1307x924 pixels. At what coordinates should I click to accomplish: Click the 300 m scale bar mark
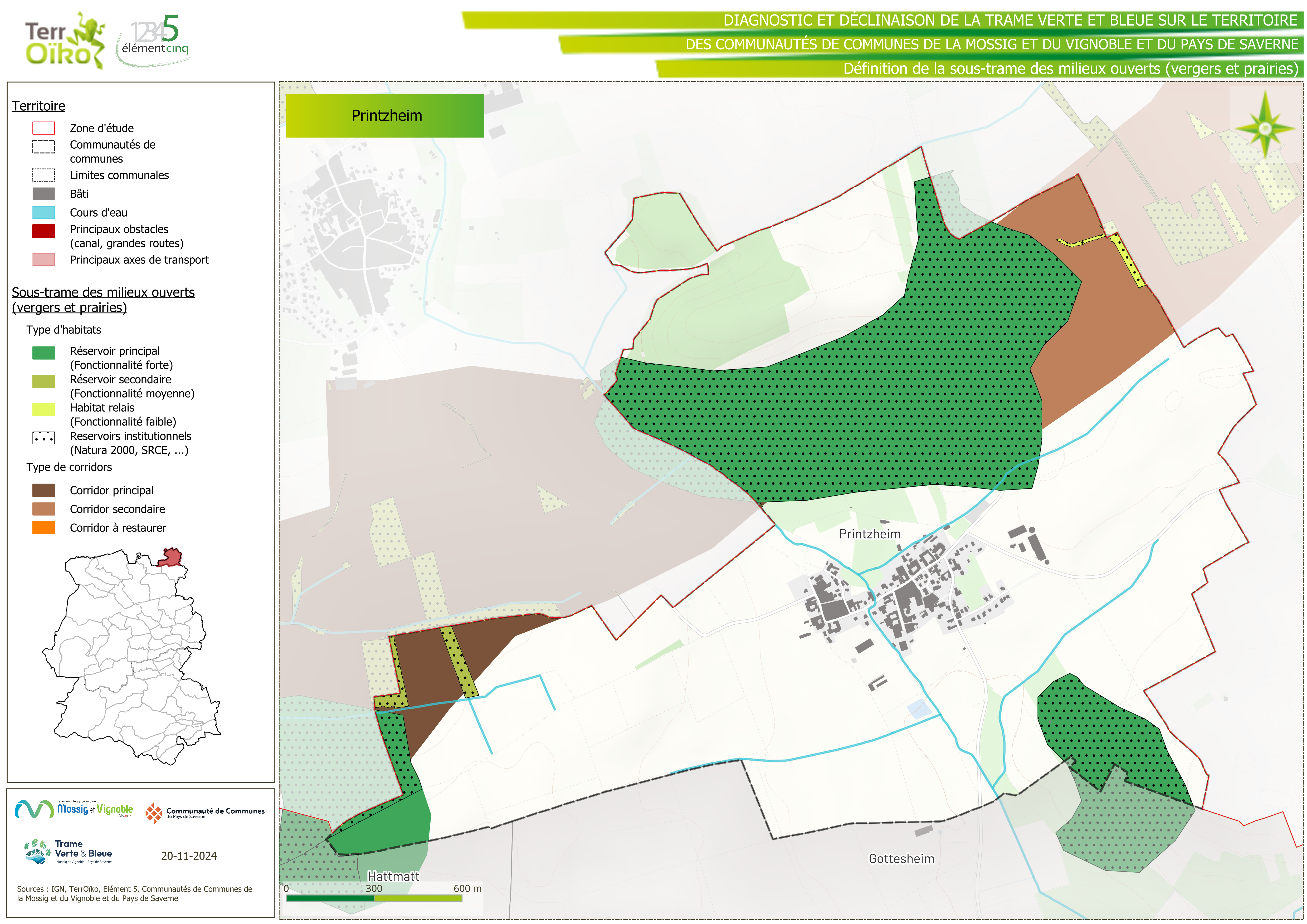tap(374, 889)
